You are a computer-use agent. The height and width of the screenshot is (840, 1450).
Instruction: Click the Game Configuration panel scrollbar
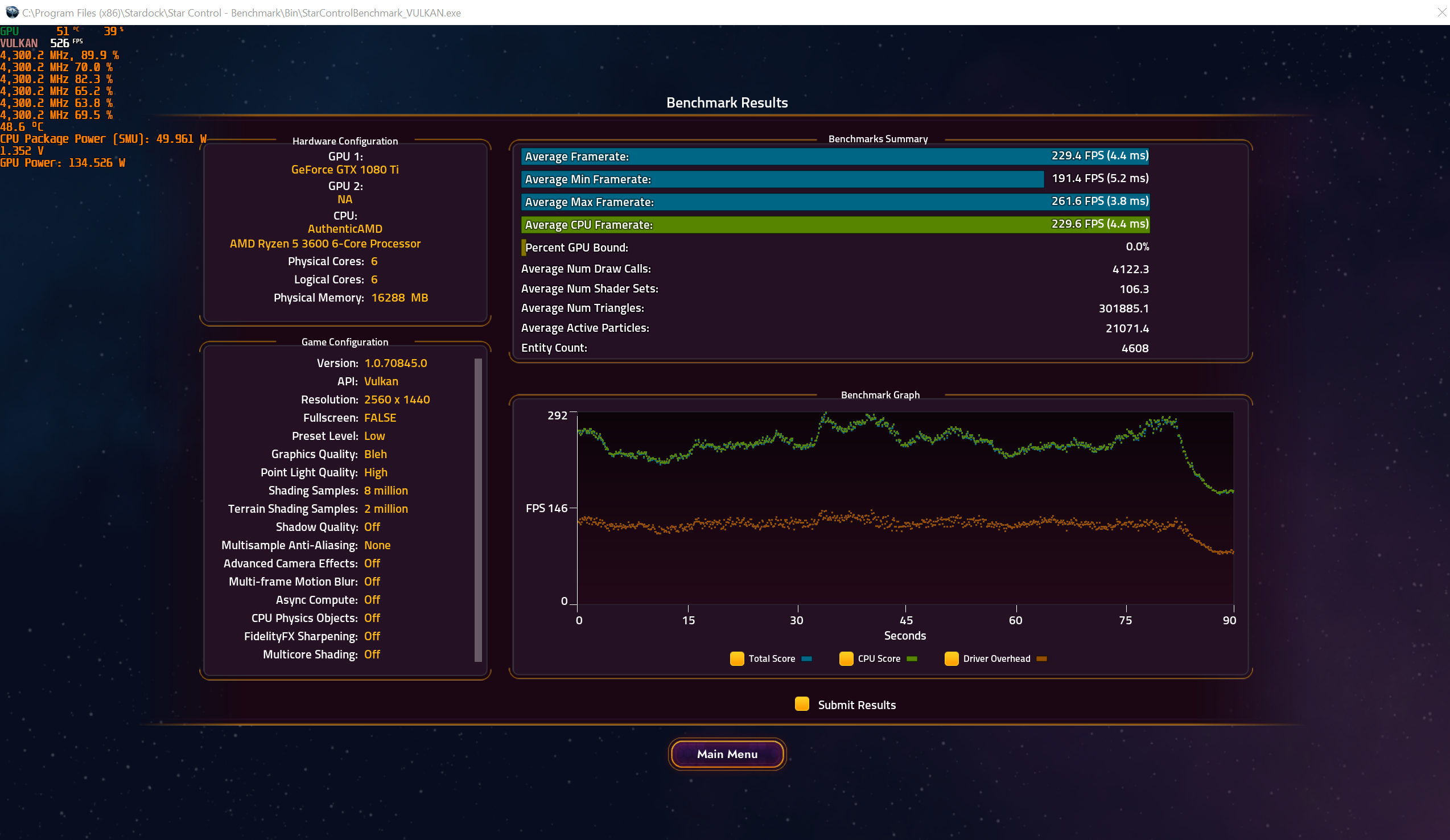coord(477,509)
